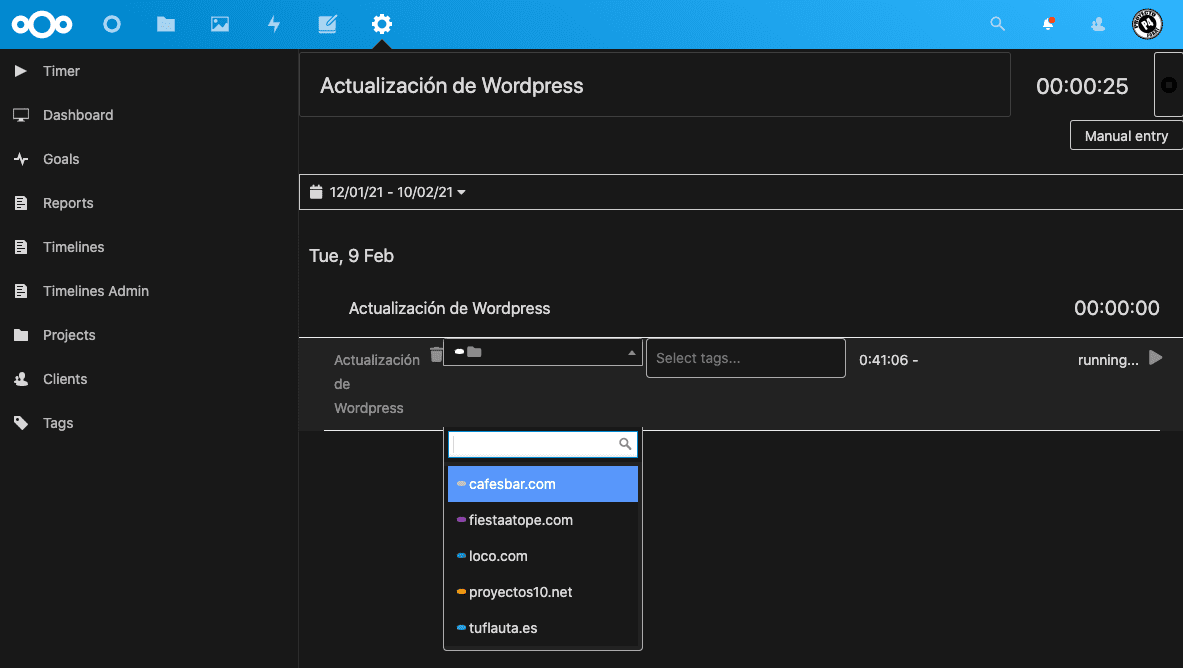Click the search magnifier in header

pyautogui.click(x=997, y=24)
